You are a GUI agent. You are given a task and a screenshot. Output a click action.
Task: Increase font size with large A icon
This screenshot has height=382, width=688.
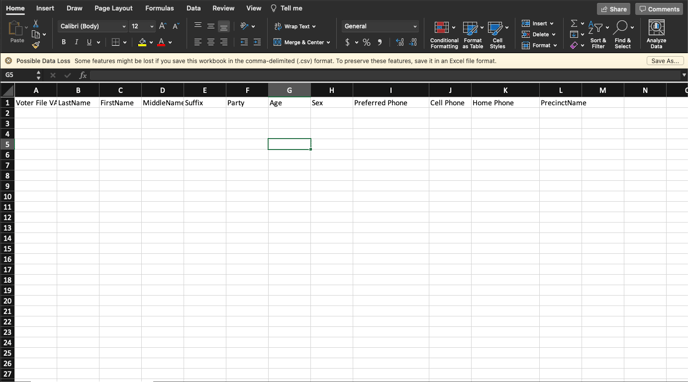pyautogui.click(x=162, y=26)
